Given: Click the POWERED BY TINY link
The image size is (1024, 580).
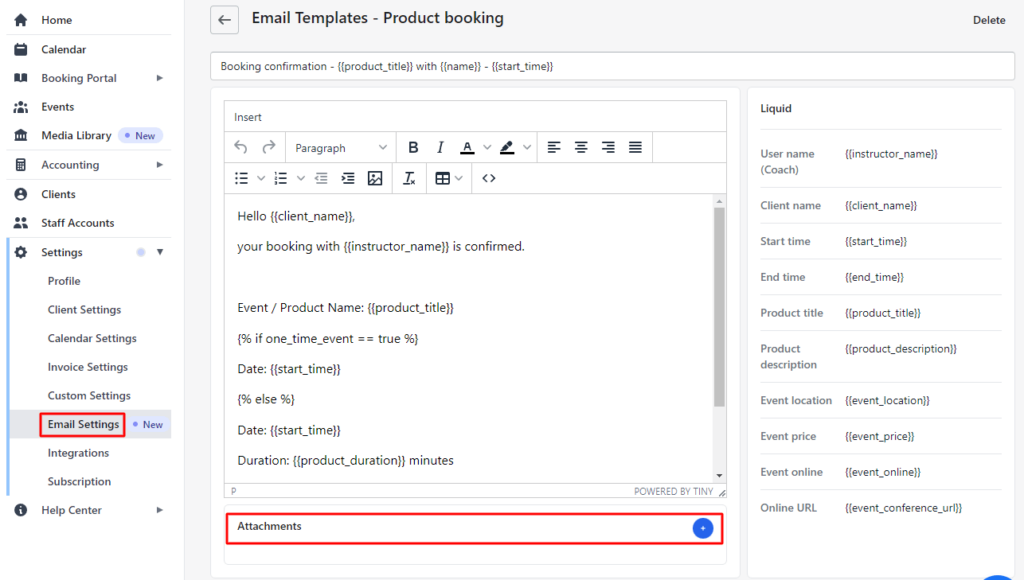Looking at the screenshot, I should coord(676,490).
